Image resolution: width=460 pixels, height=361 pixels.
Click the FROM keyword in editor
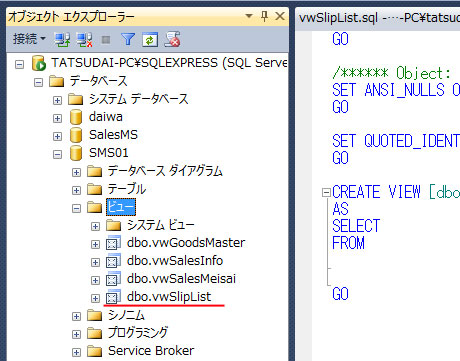348,243
